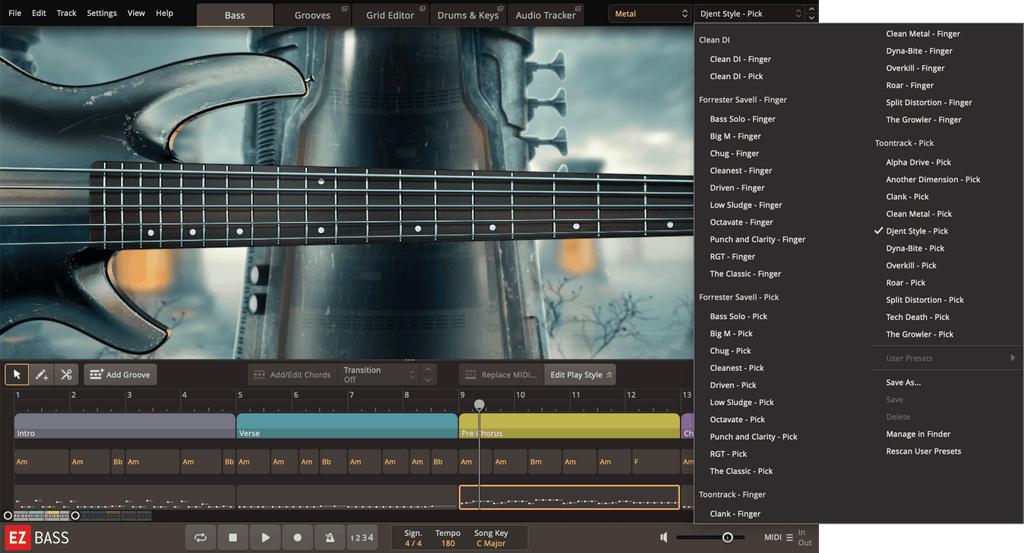Open the MIDI menu icon
Viewport: 1024px width, 553px height.
[790, 537]
